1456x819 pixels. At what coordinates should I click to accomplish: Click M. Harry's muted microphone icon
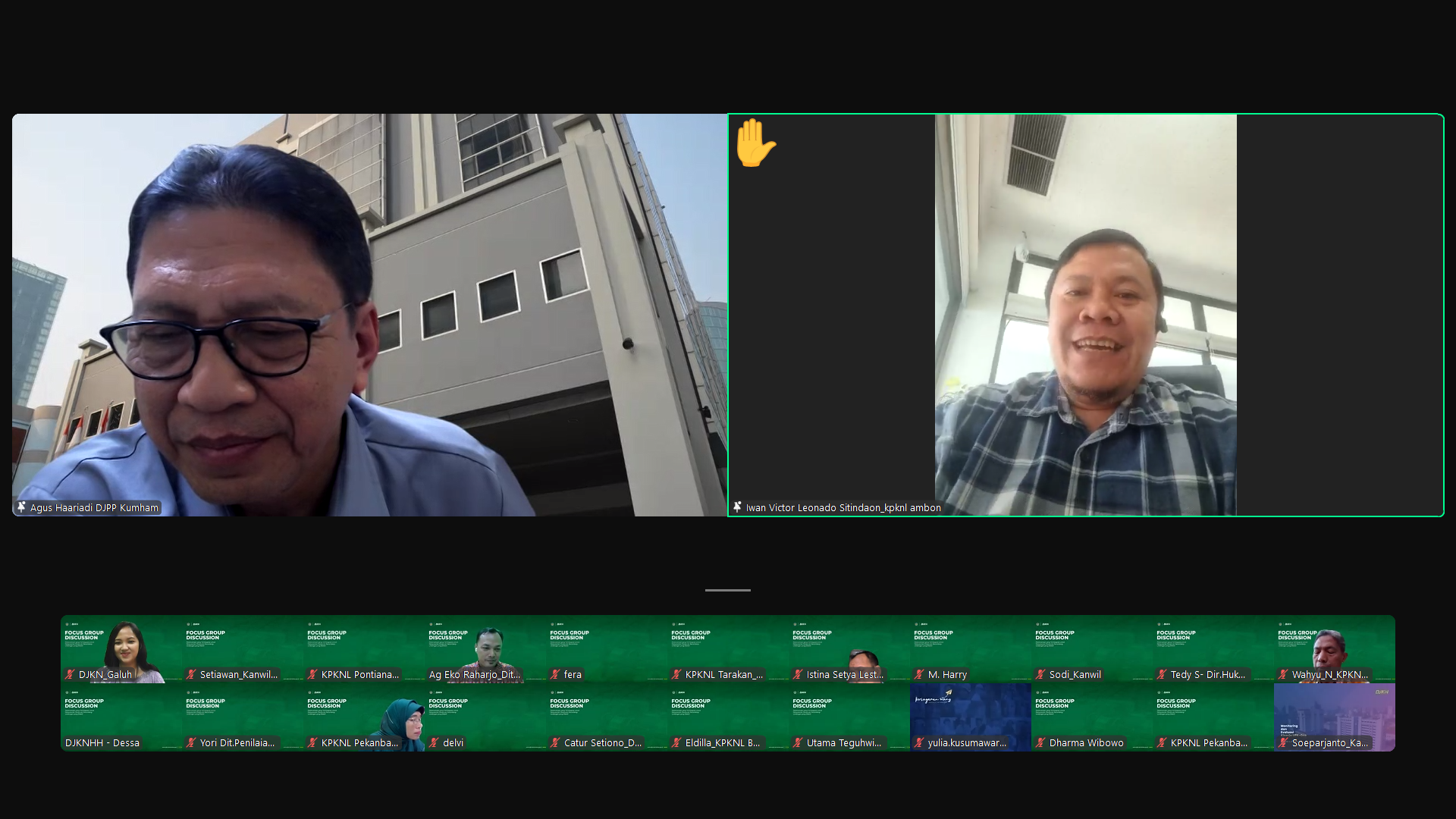(x=919, y=674)
